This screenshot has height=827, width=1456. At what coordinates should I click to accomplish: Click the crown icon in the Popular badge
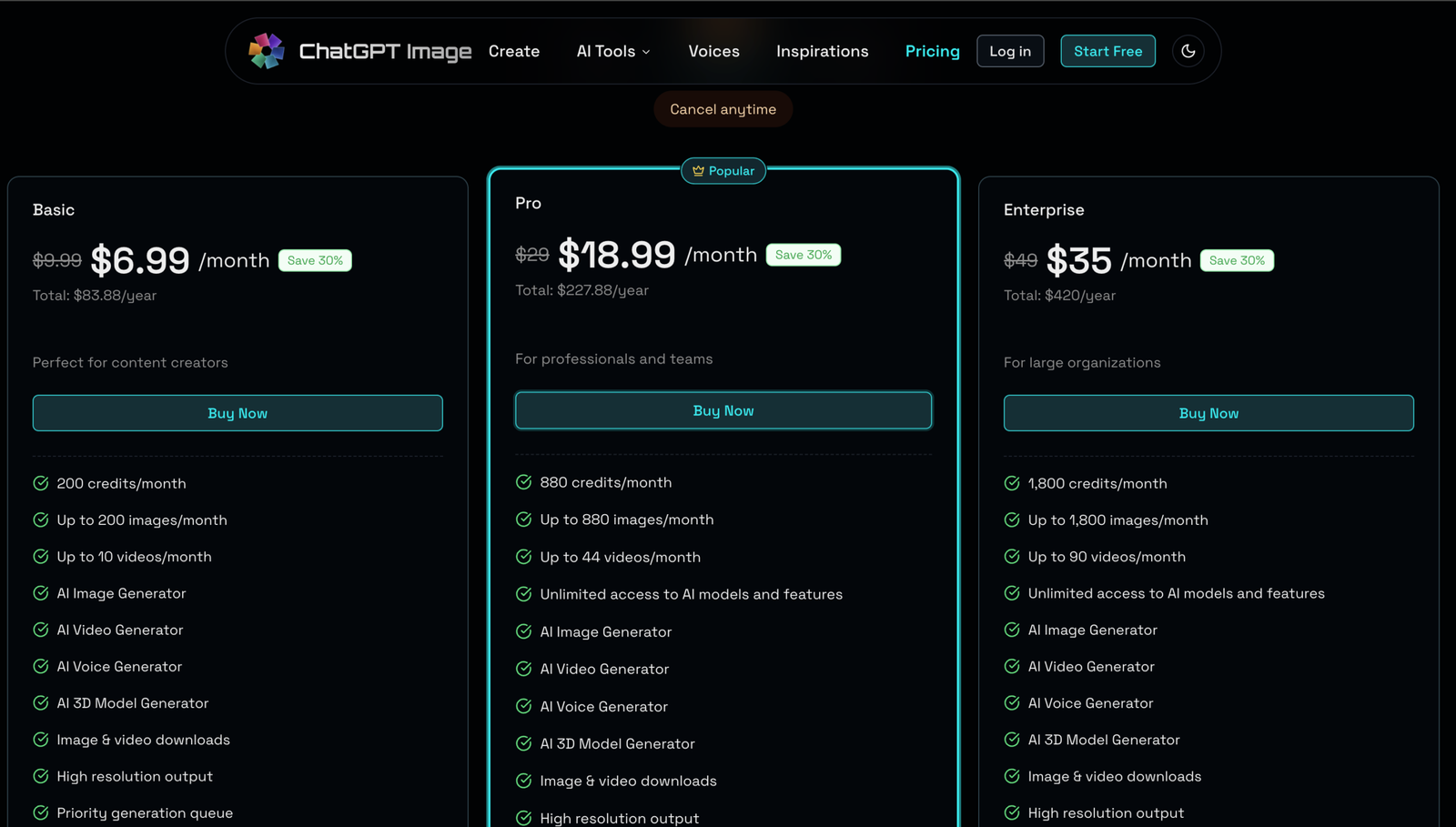(698, 171)
